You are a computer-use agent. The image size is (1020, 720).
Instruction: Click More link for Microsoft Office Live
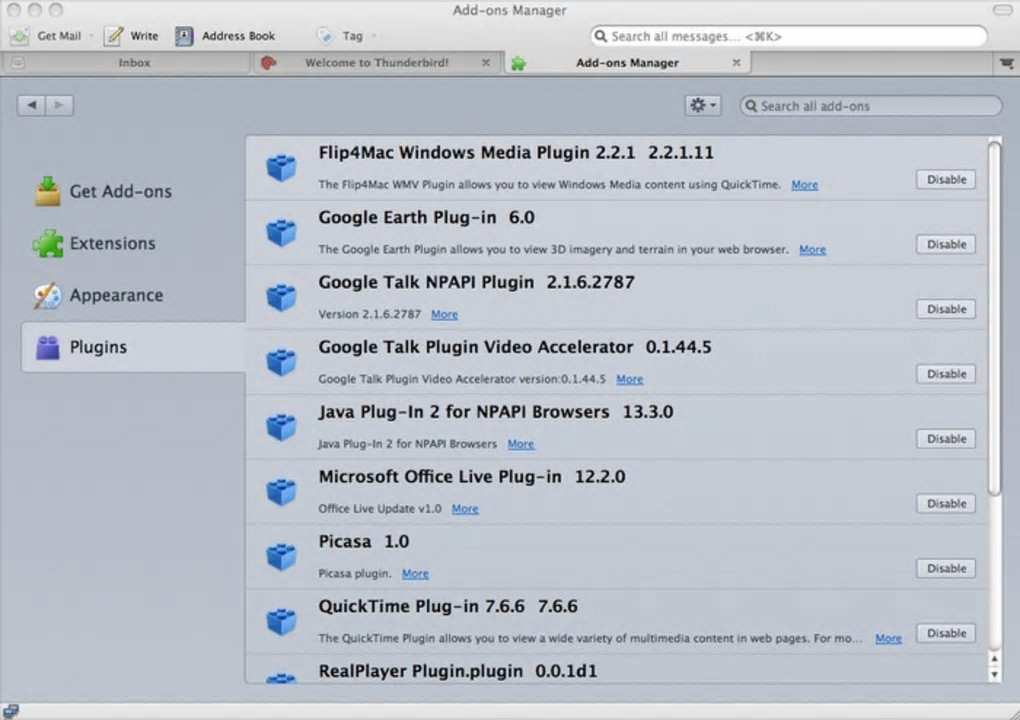click(x=464, y=509)
